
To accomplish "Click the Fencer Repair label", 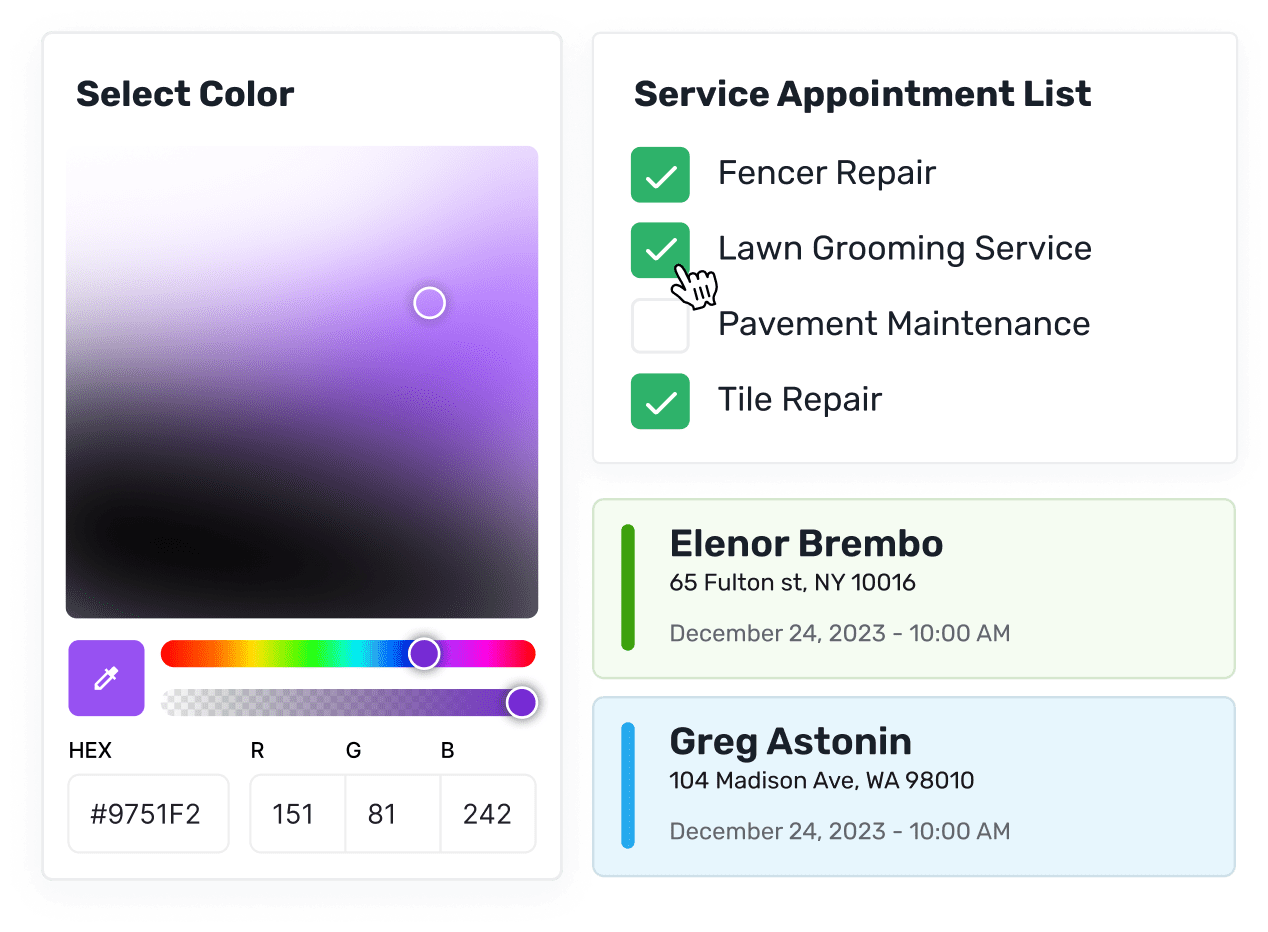I will pos(826,173).
